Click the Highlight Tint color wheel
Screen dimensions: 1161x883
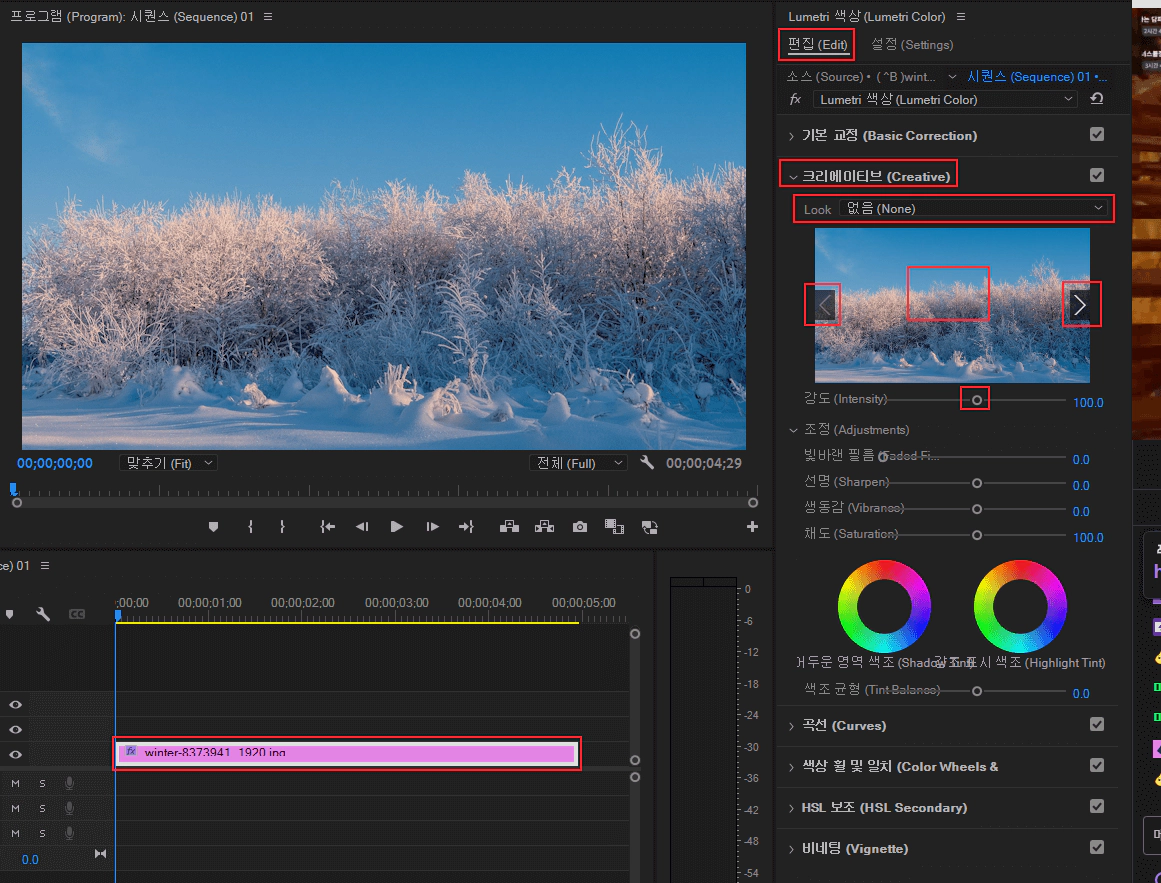pos(1020,606)
